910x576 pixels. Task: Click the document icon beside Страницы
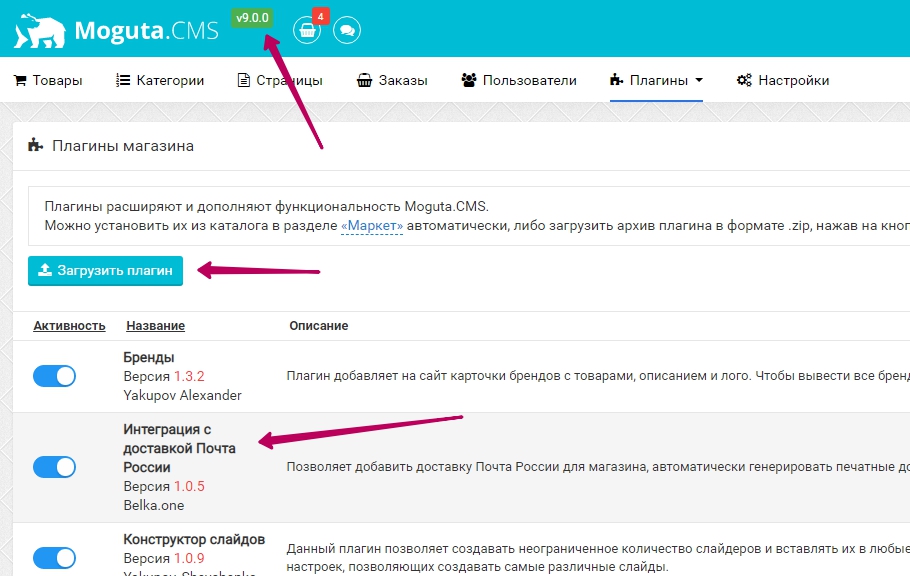(244, 80)
